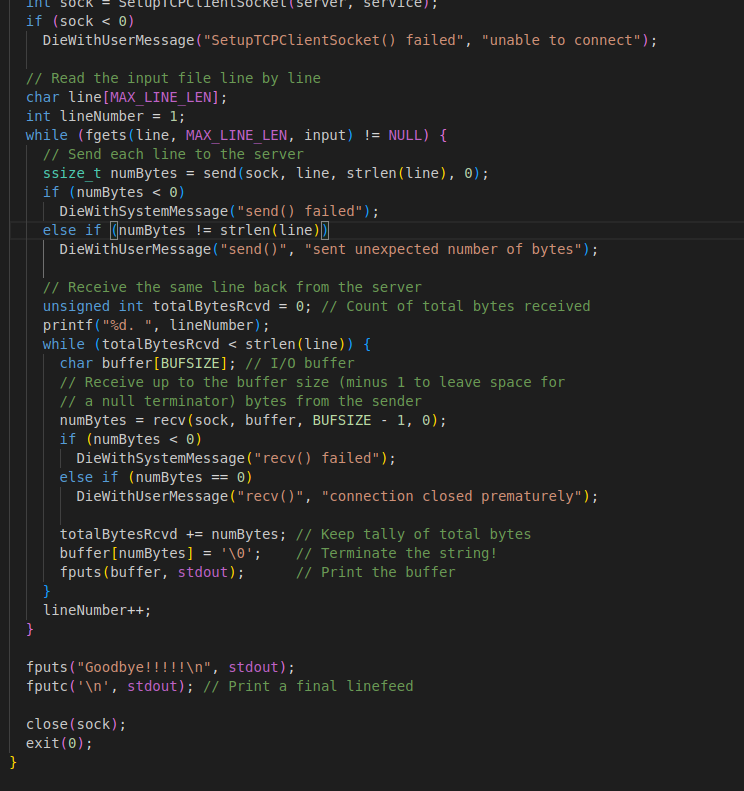Click the comment 'Receive the same line back from the server'
The height and width of the screenshot is (791, 744).
click(x=232, y=288)
